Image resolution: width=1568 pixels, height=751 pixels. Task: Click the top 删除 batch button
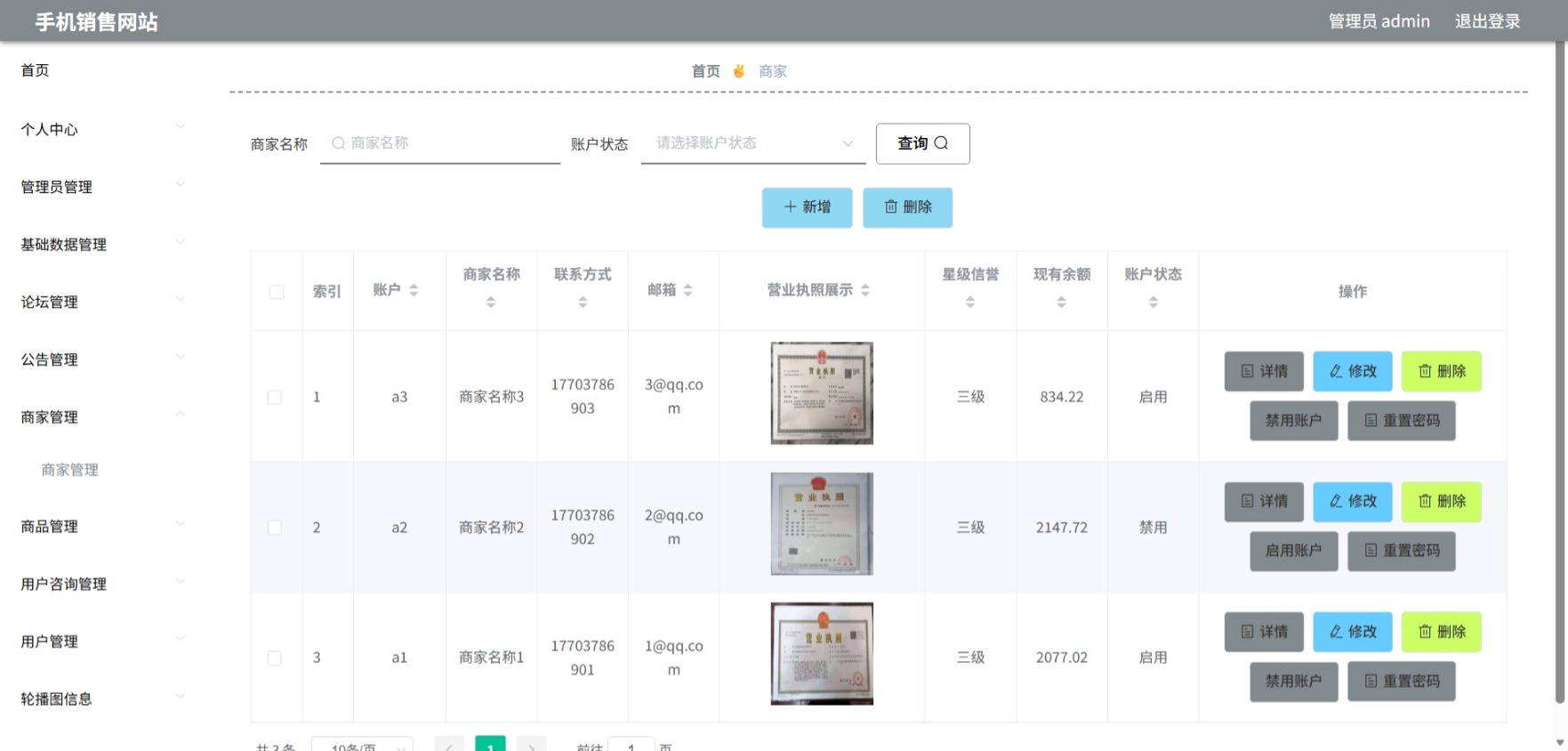pyautogui.click(x=907, y=207)
